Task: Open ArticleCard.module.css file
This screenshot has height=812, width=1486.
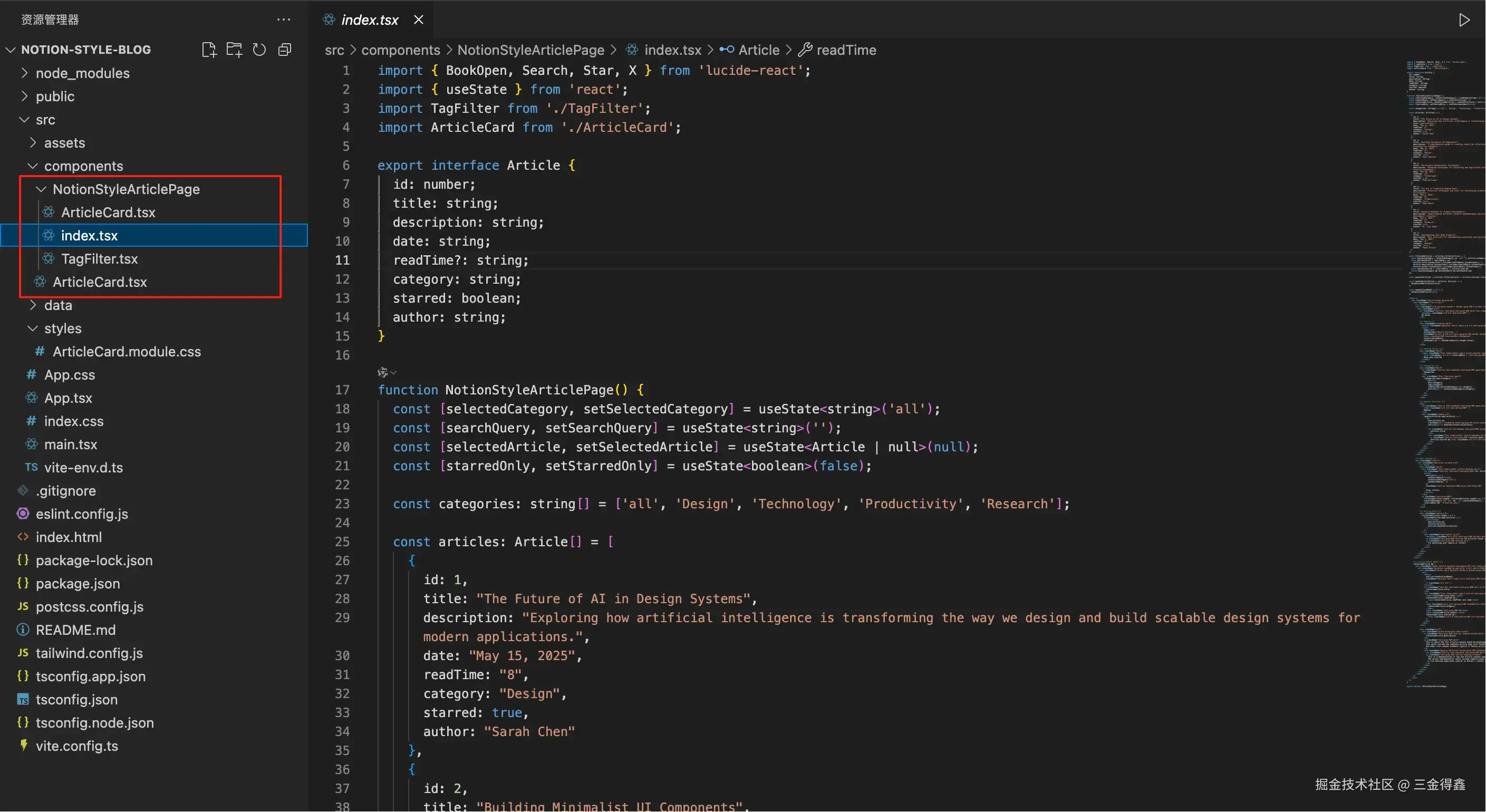Action: [127, 352]
